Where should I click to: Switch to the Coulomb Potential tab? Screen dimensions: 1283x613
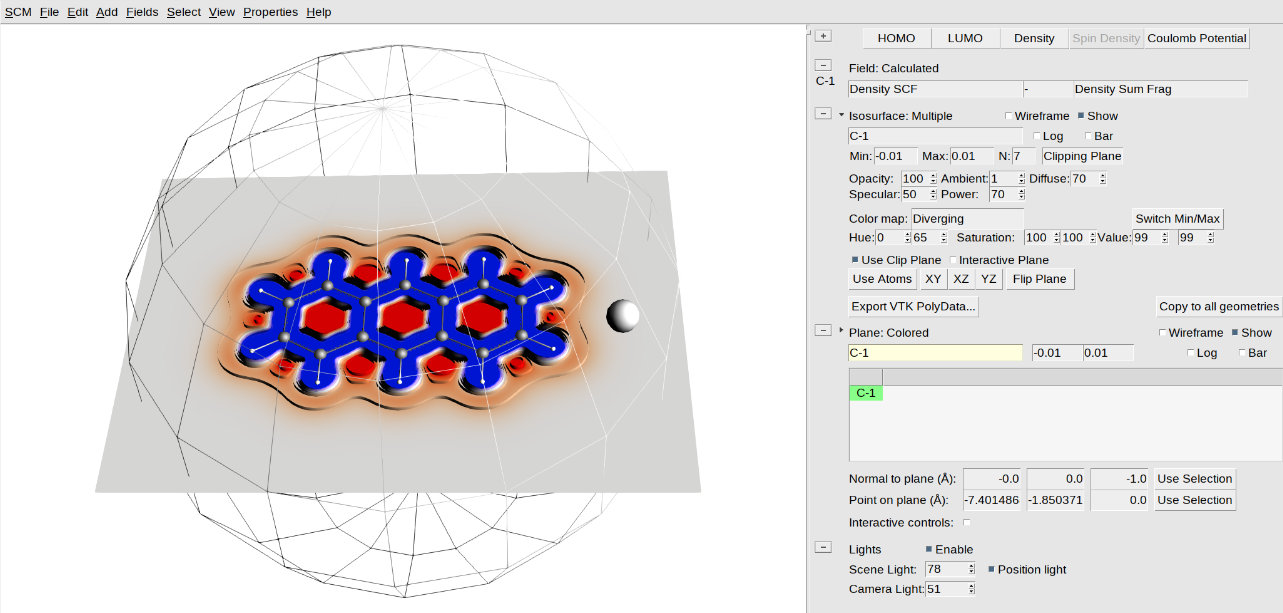tap(1196, 38)
